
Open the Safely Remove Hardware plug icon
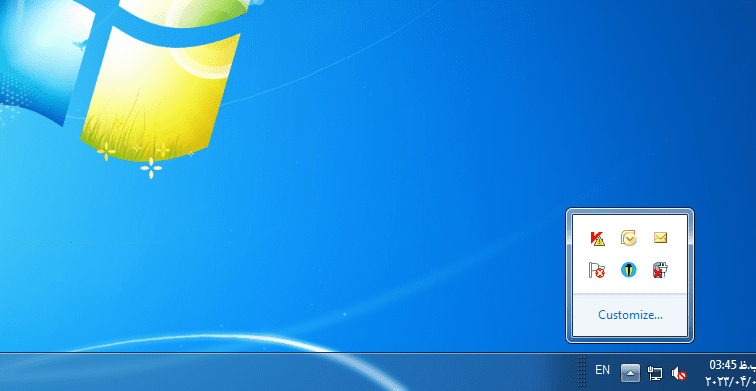(x=660, y=270)
